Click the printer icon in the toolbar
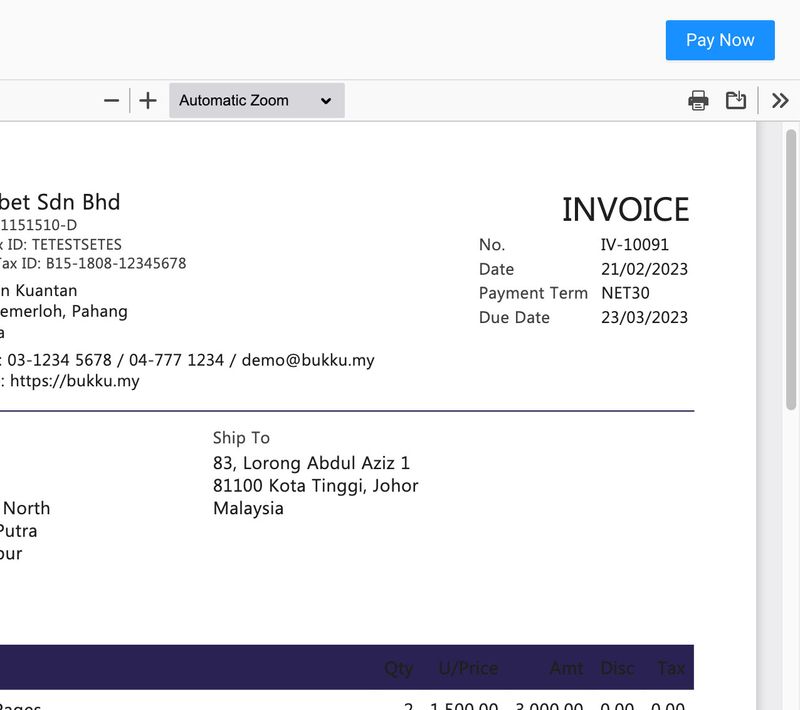 (x=697, y=100)
